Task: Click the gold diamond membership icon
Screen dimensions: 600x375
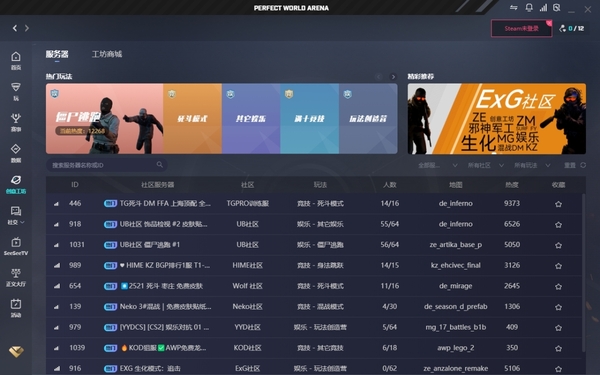Action: [16, 351]
